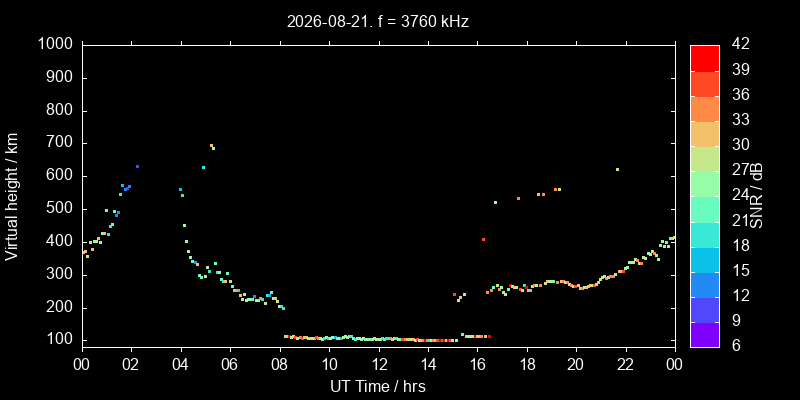The image size is (800, 400).
Task: Select the light green 27-30 dB colorbar band
Action: (705, 159)
